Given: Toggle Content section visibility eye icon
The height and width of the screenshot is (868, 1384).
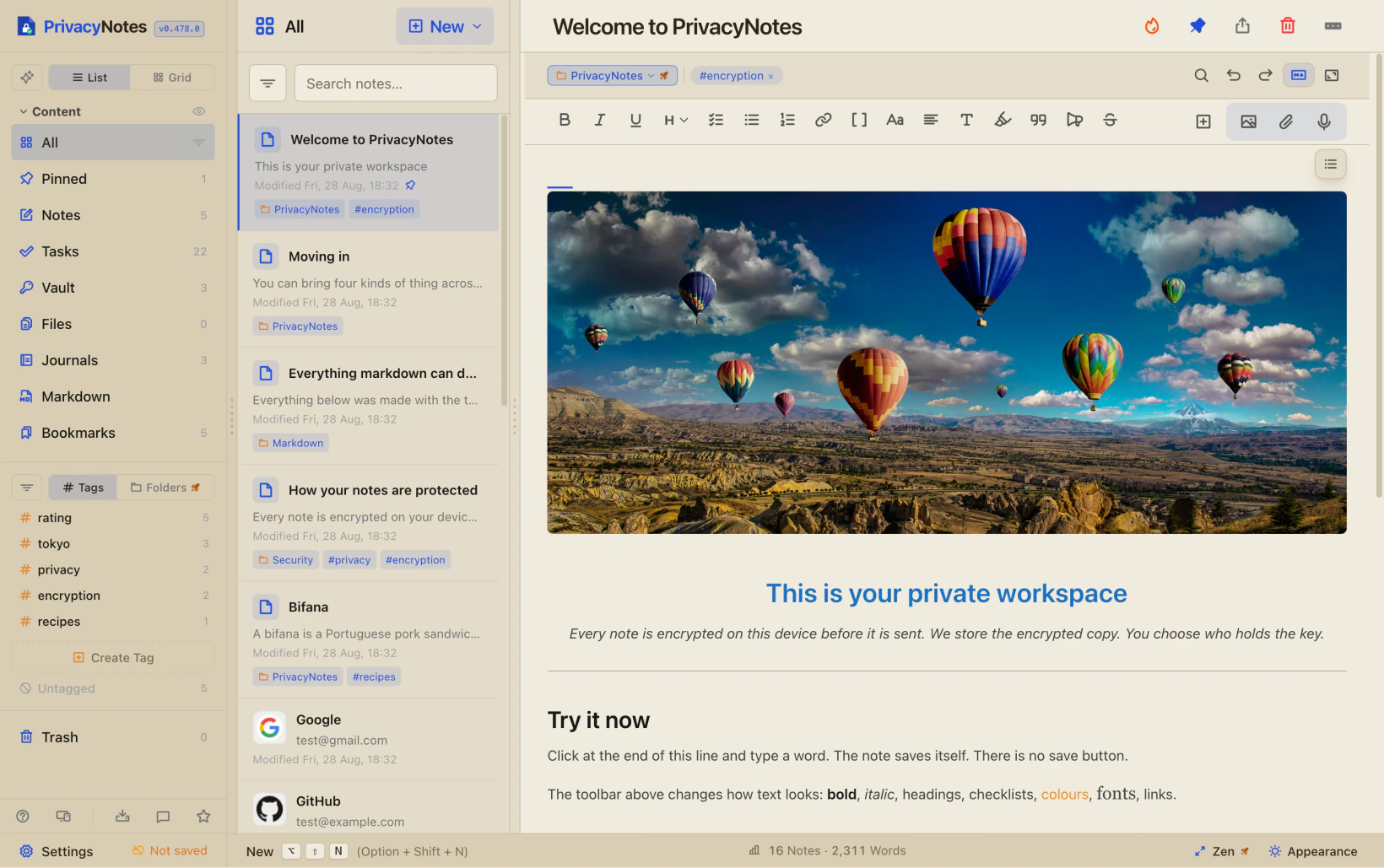Looking at the screenshot, I should (199, 111).
